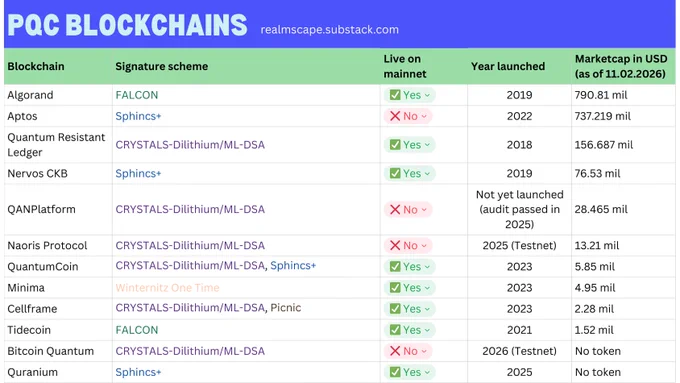Click Sphincs+ in the Quranium row
This screenshot has width=680, height=383.
click(138, 372)
